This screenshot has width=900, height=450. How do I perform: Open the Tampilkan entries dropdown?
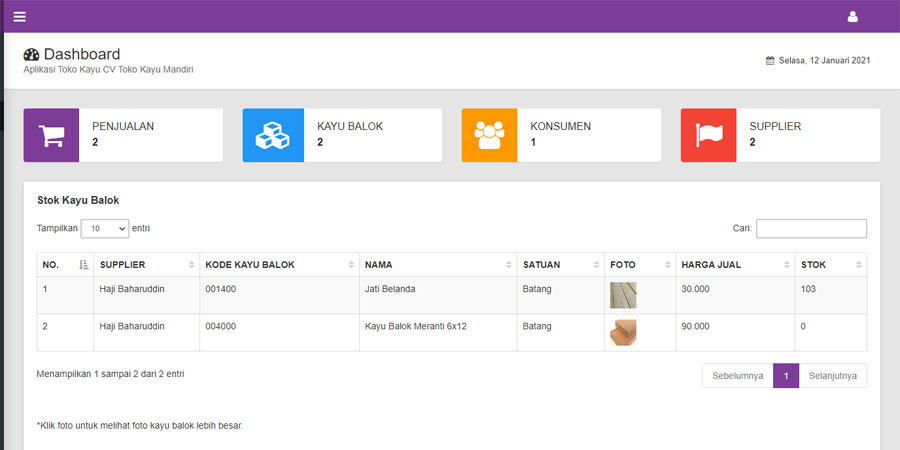tap(105, 229)
